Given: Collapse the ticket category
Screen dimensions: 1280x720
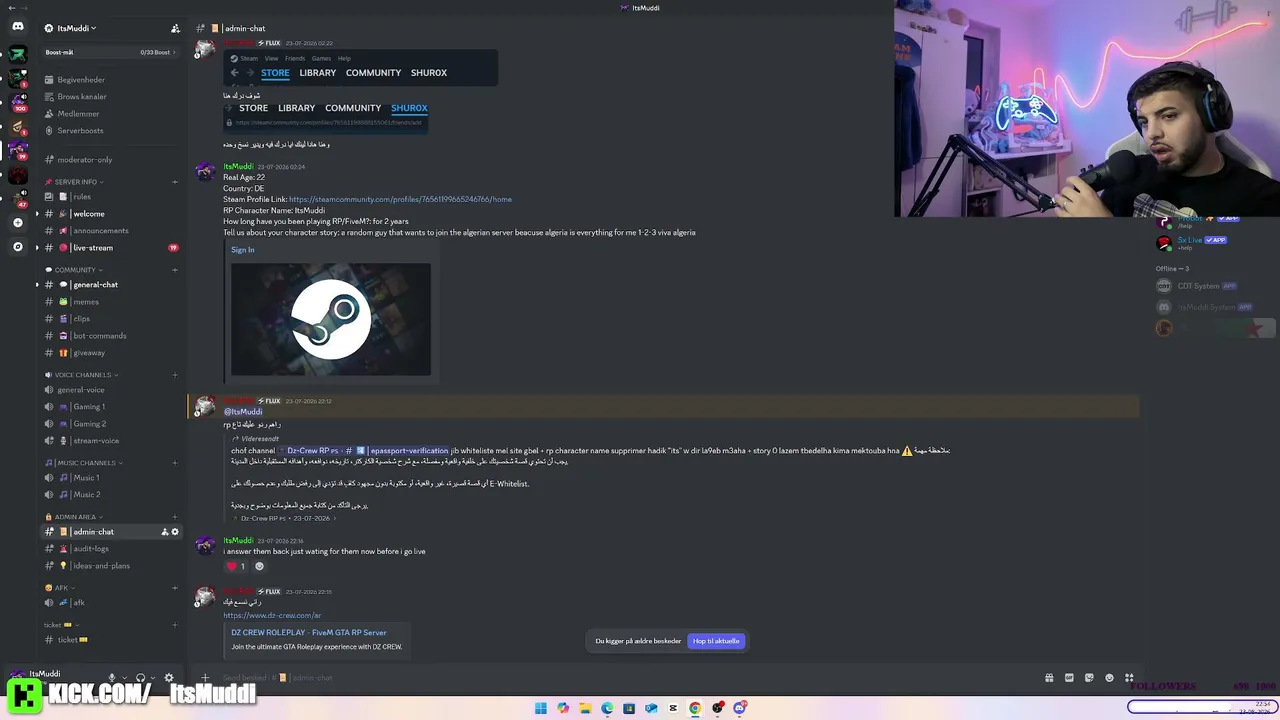Looking at the screenshot, I should click(x=62, y=625).
